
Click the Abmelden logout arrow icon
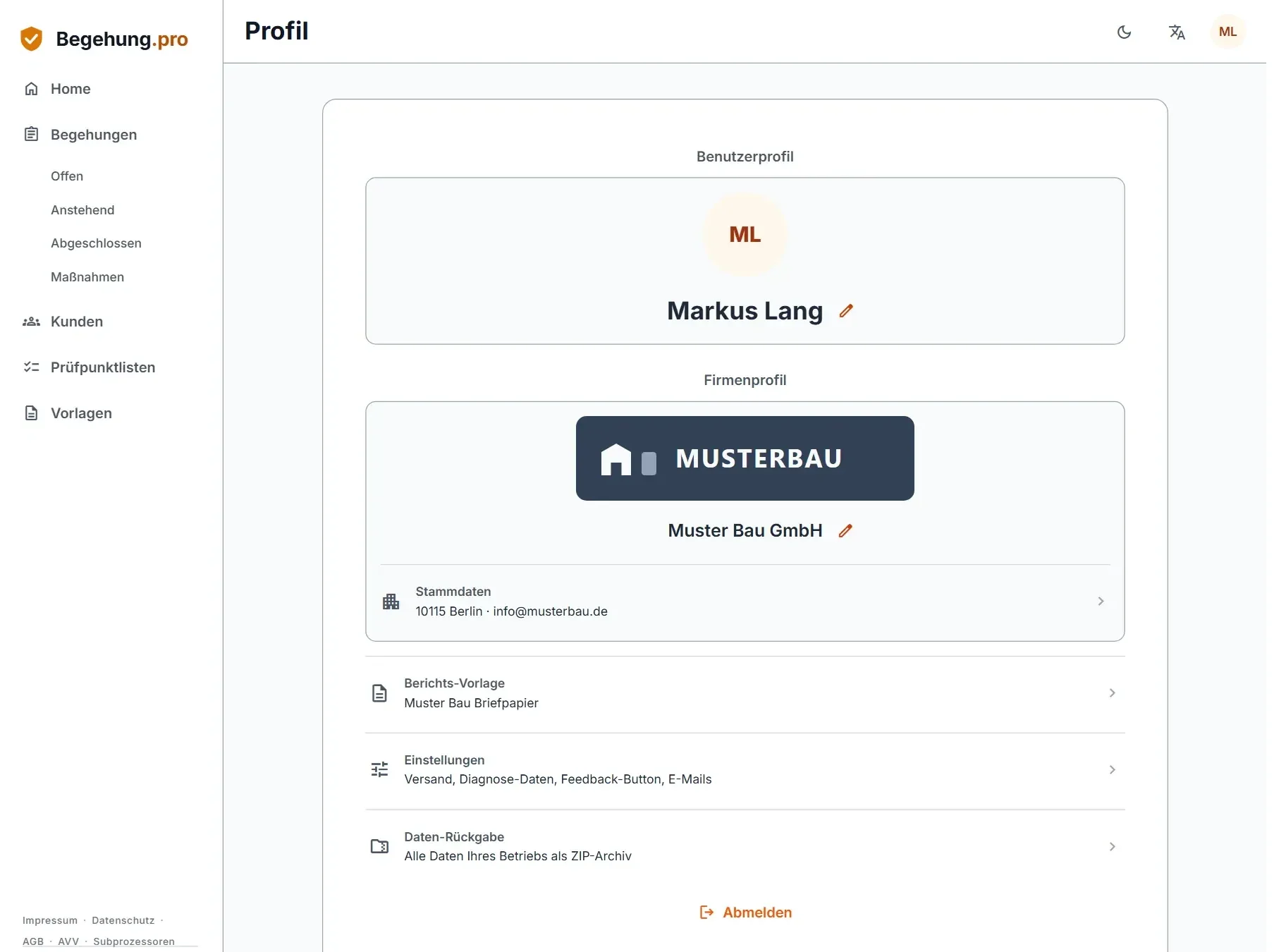706,913
